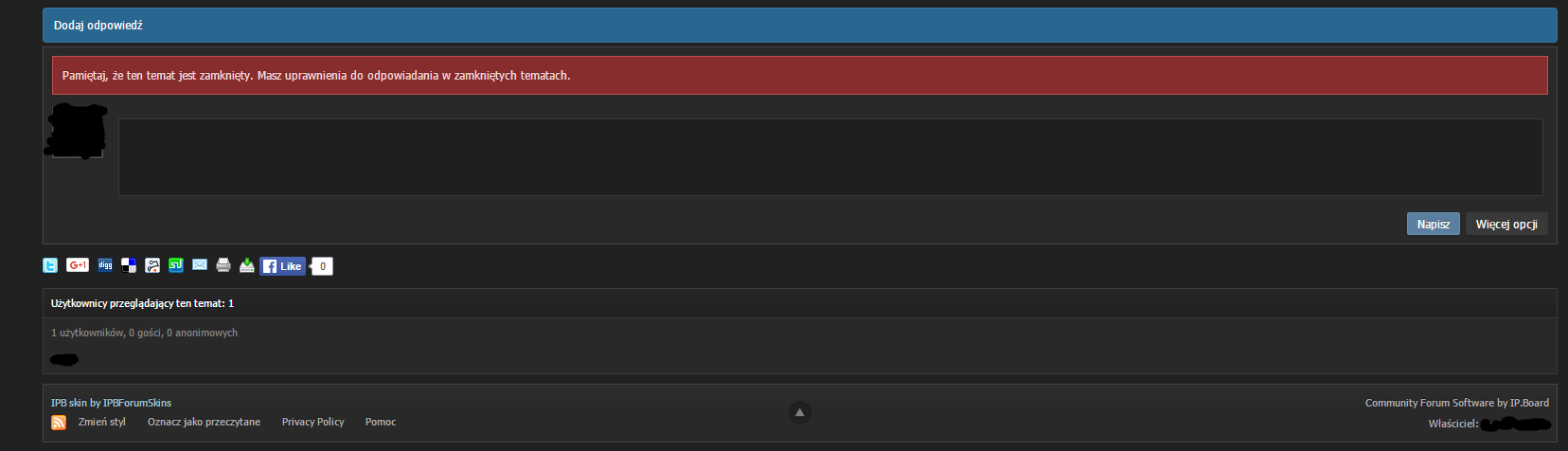Send the topic by email
Viewport: 1568px width, 451px height.
tap(200, 265)
